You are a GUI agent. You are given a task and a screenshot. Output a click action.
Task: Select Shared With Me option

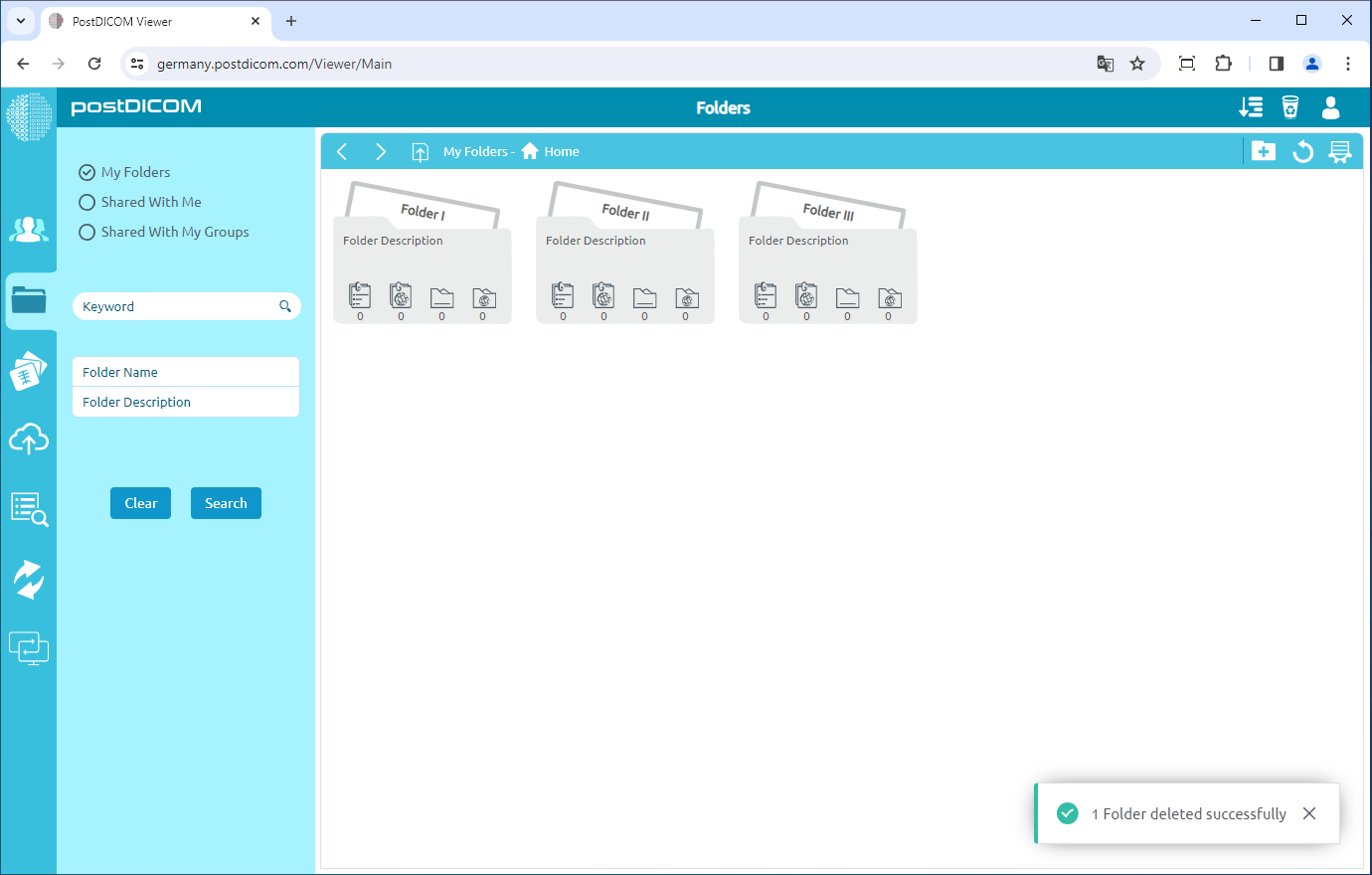(87, 202)
